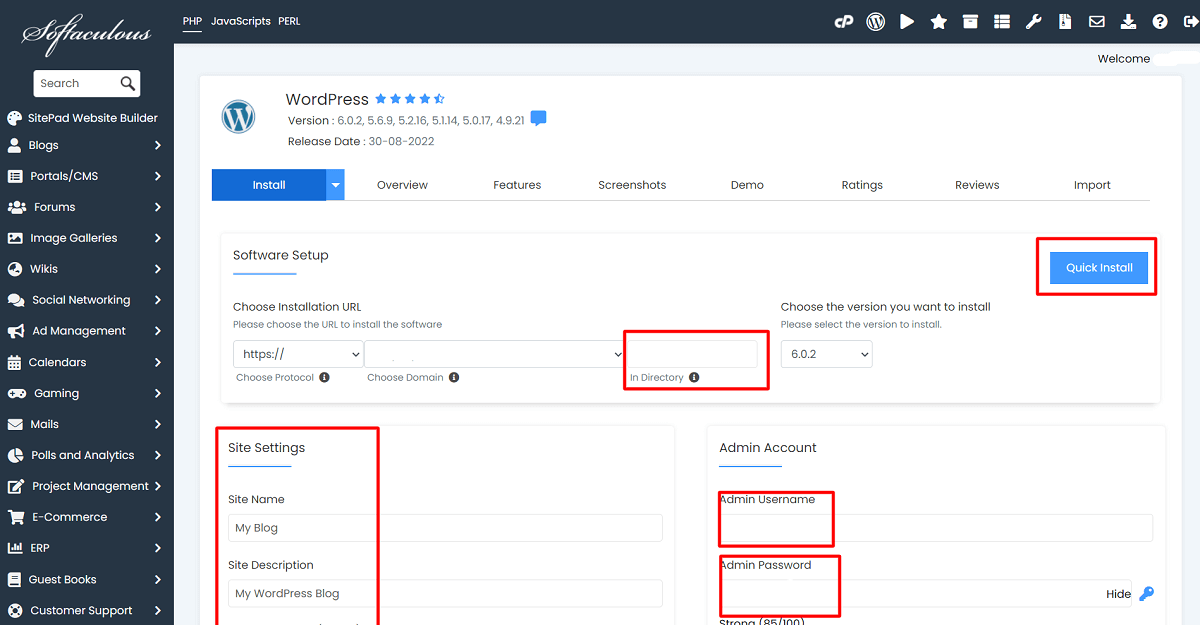Open the version 6.0.2 dropdown

point(826,353)
